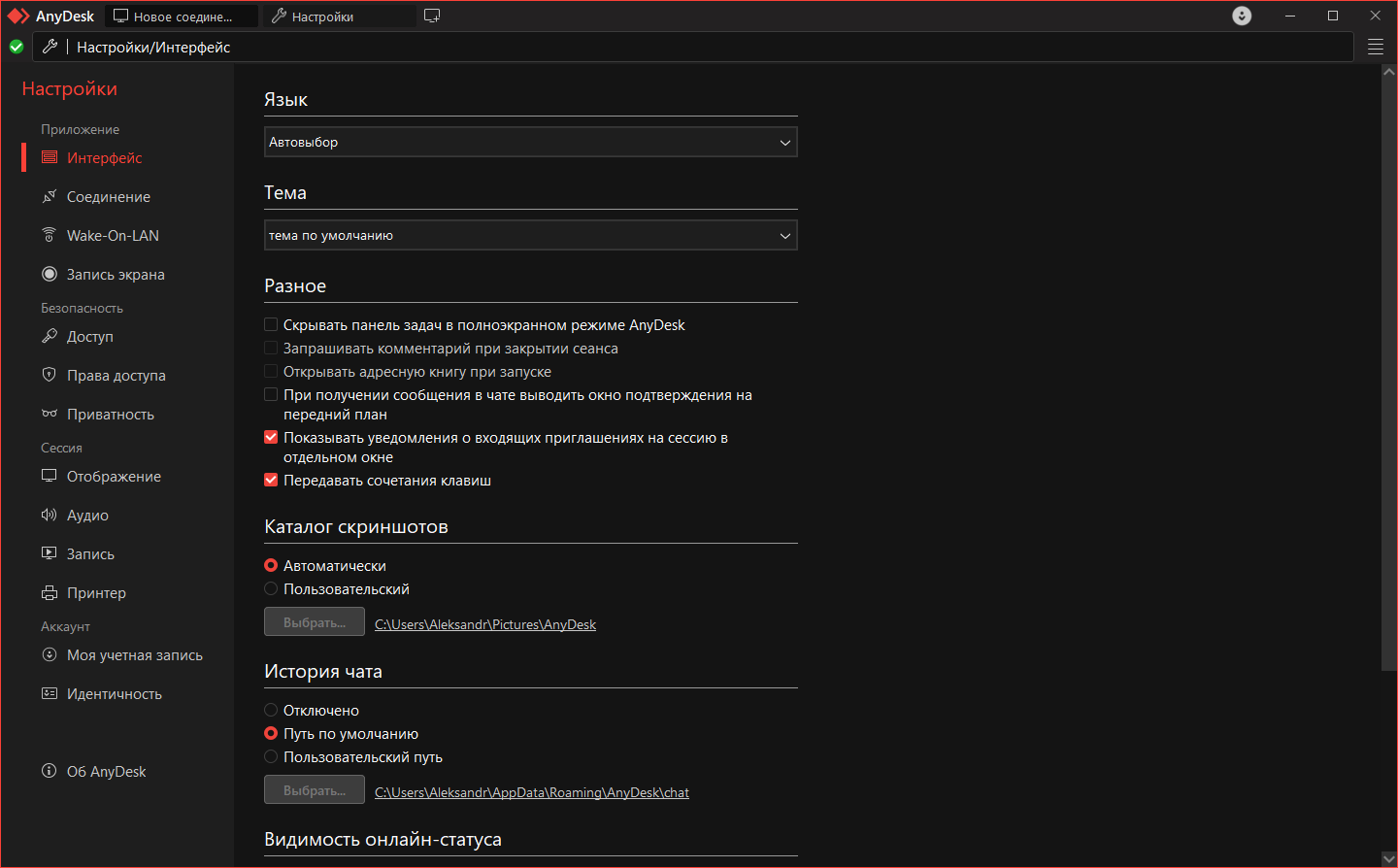Open Принтер printer icon settings
The height and width of the screenshot is (868, 1398).
coord(50,592)
